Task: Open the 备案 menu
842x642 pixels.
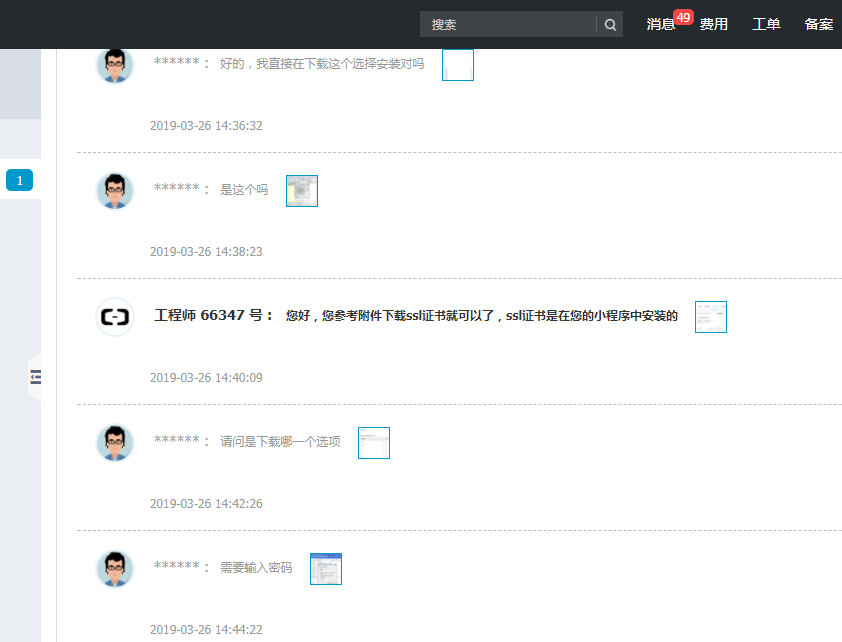Action: (818, 24)
